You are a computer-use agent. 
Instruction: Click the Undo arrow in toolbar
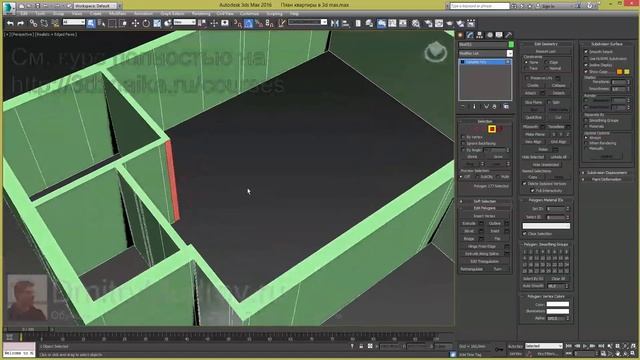(x=10, y=24)
